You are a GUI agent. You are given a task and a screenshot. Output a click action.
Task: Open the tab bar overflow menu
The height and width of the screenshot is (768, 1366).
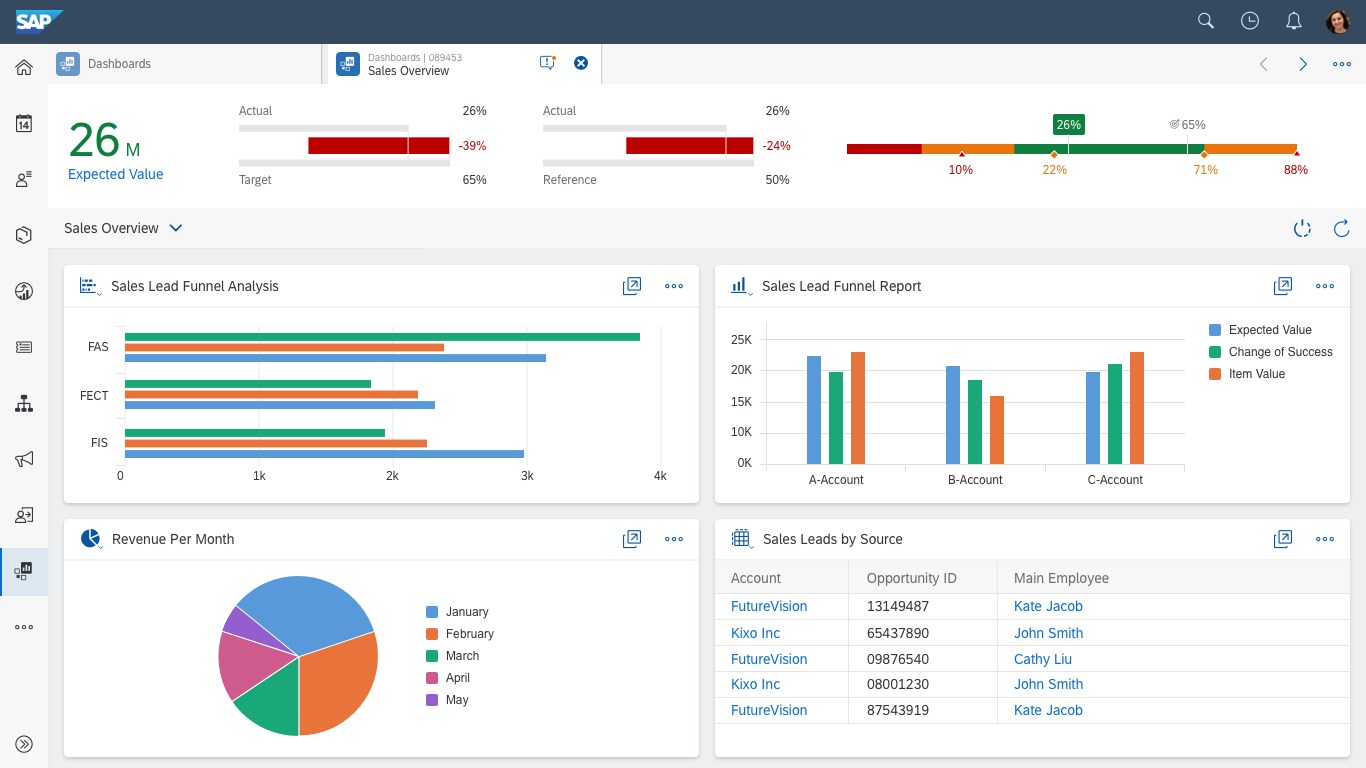coord(1342,64)
